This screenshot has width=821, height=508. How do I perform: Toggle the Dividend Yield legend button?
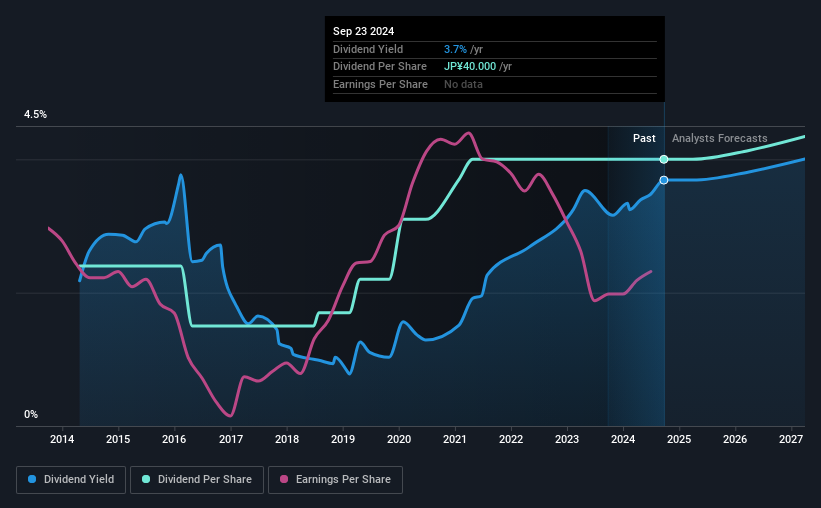coord(71,480)
